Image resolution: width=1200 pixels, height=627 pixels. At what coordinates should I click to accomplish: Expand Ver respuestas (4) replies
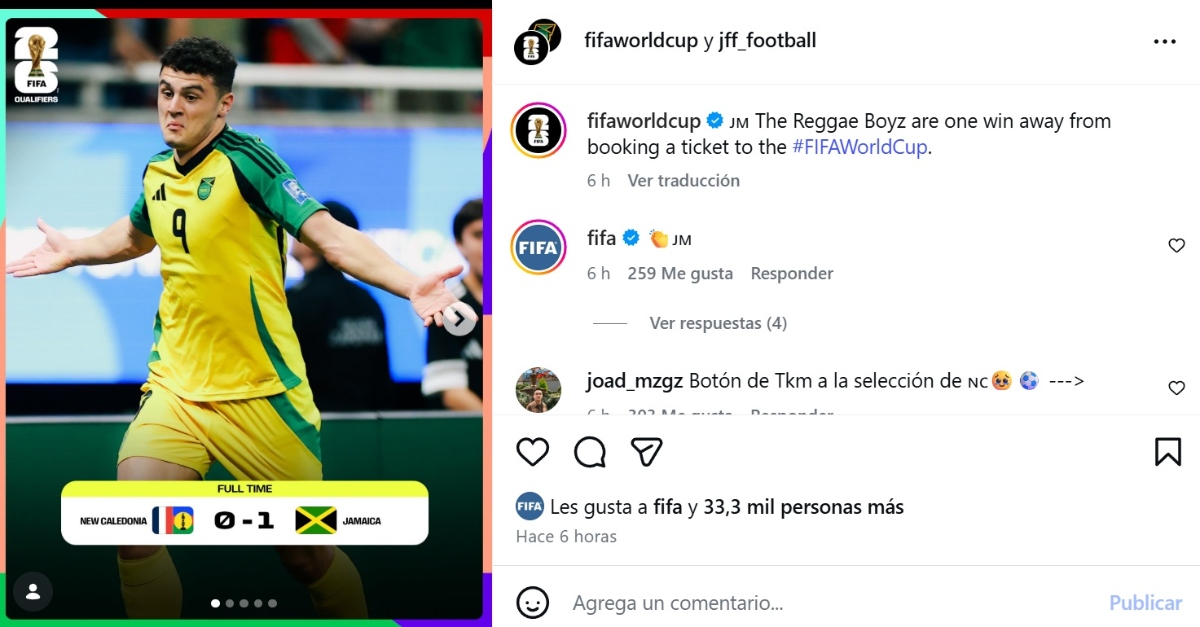718,323
